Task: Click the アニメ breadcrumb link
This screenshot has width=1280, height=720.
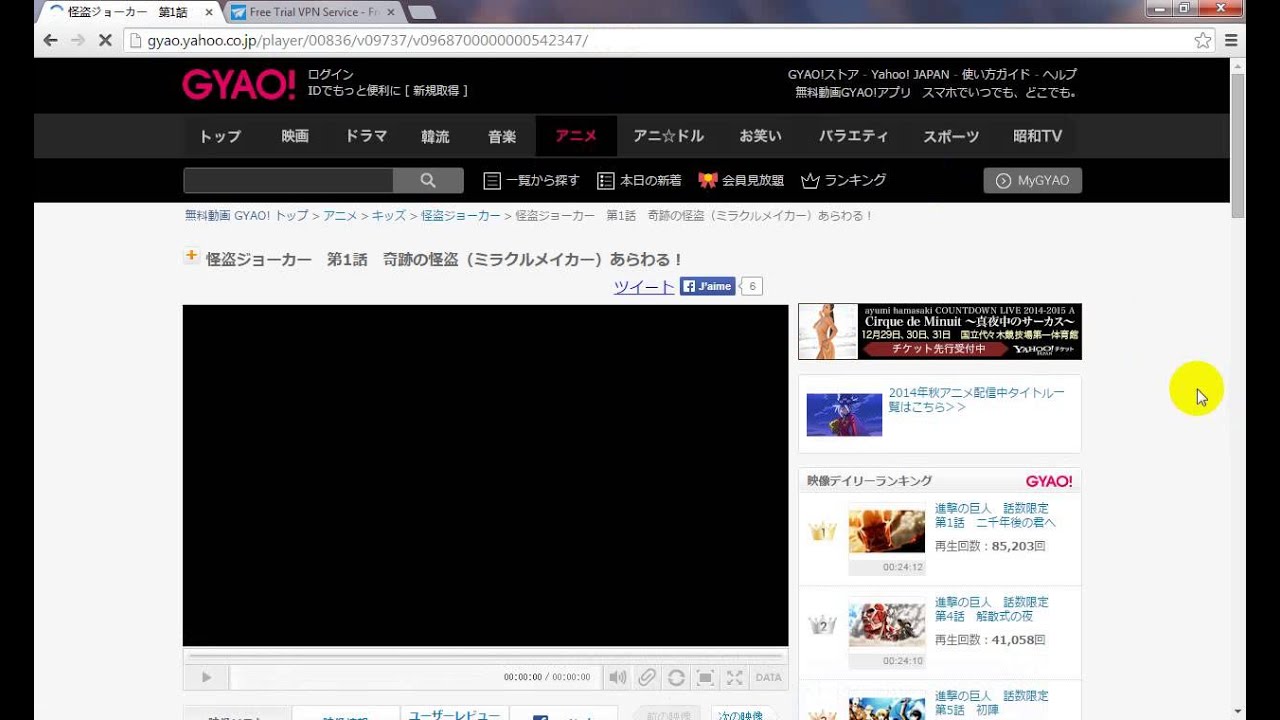Action: coord(340,216)
